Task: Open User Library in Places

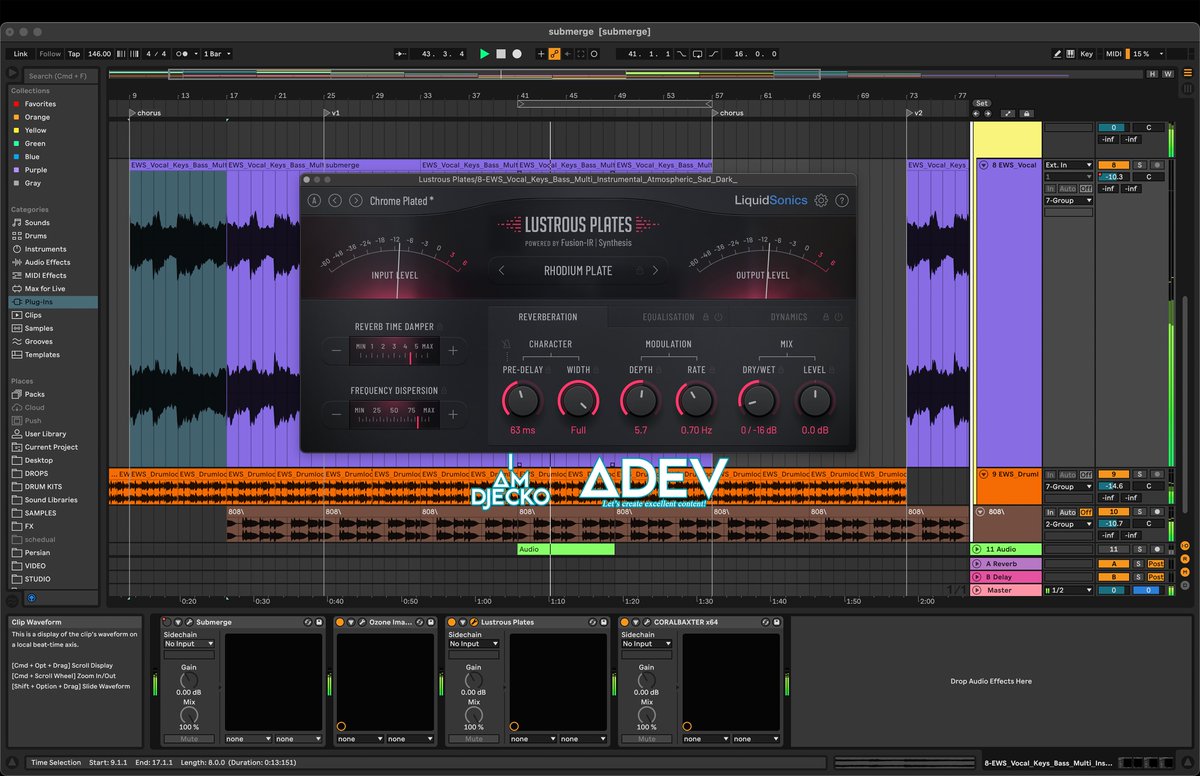Action: (45, 434)
